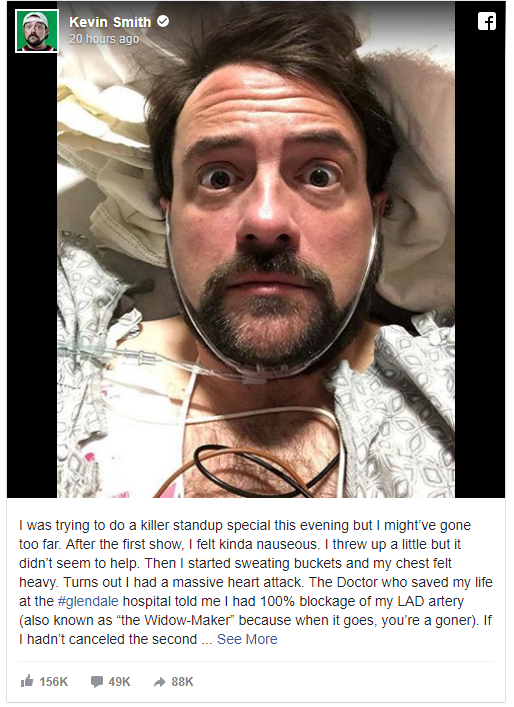Open the #glendale hashtag link

click(x=88, y=601)
